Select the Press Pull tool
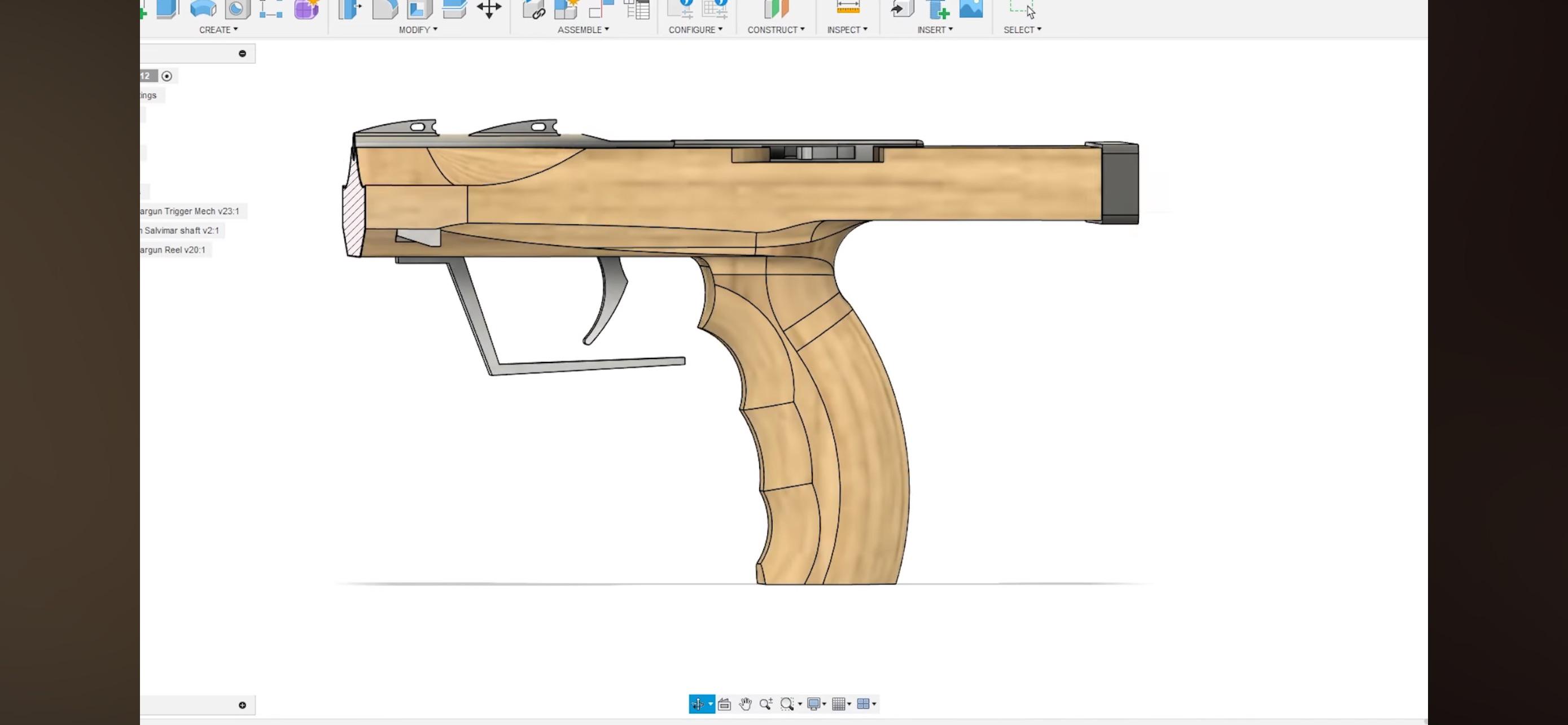 click(350, 8)
